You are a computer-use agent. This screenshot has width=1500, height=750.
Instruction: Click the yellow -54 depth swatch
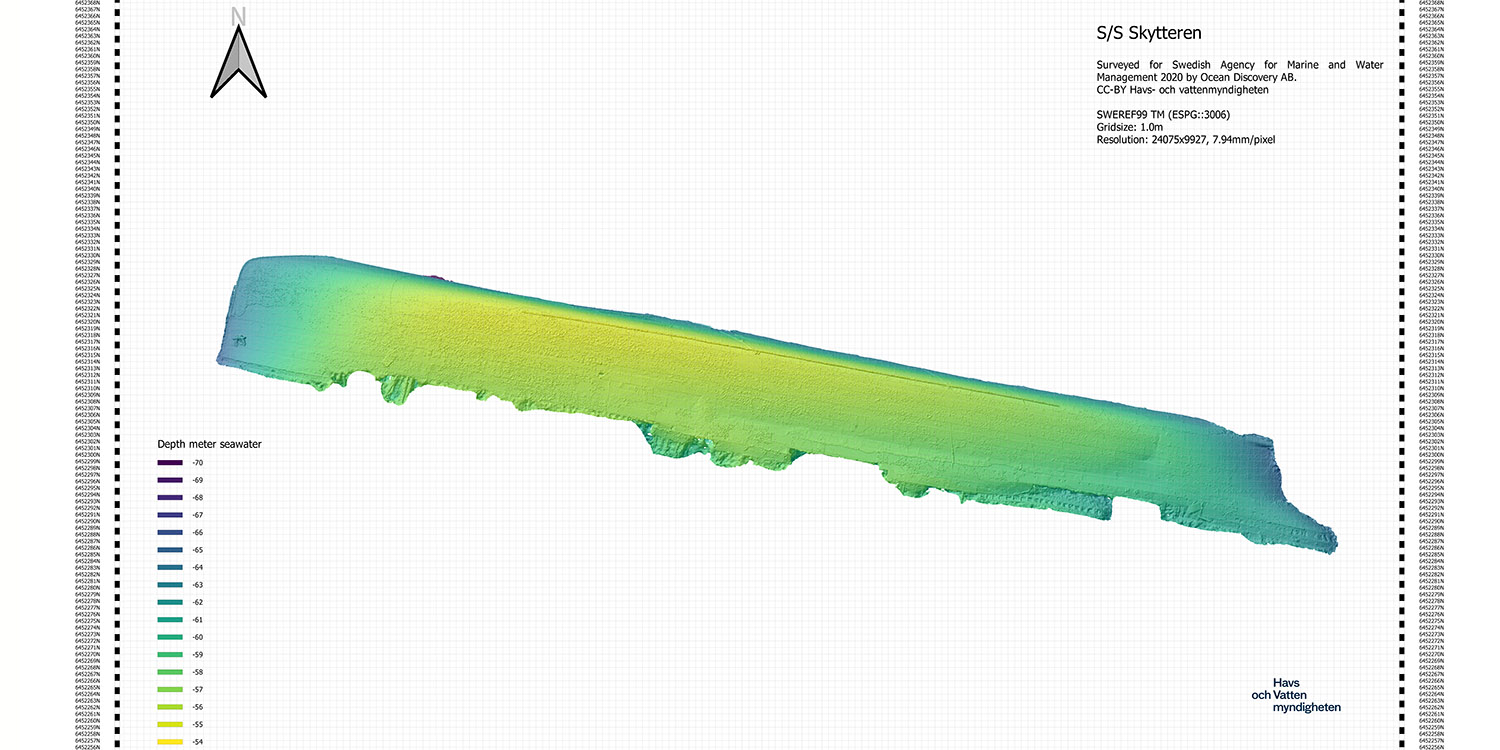(x=170, y=741)
